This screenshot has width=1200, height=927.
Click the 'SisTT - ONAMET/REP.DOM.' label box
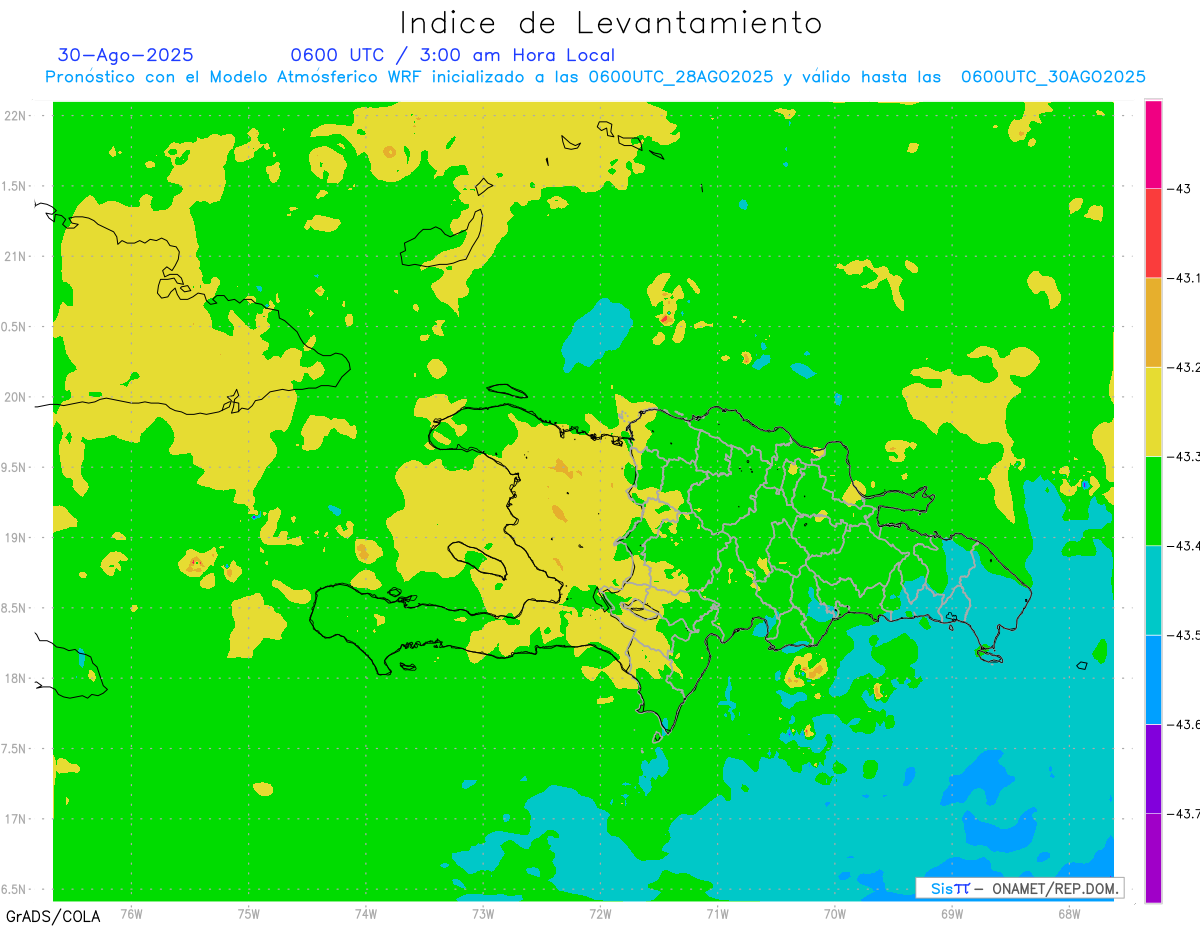1019,888
